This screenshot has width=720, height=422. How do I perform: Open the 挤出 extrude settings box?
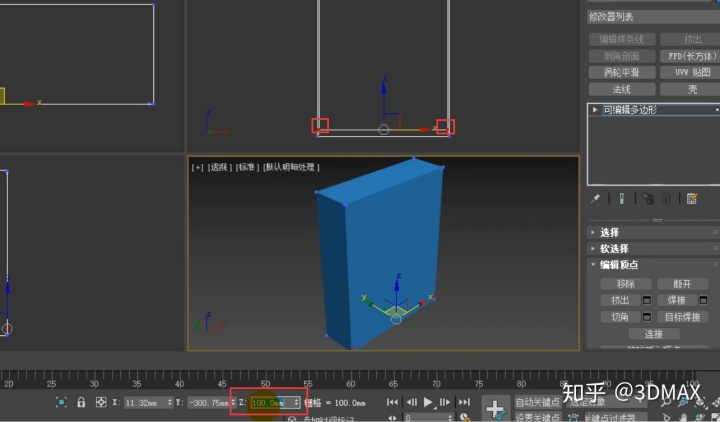click(647, 301)
